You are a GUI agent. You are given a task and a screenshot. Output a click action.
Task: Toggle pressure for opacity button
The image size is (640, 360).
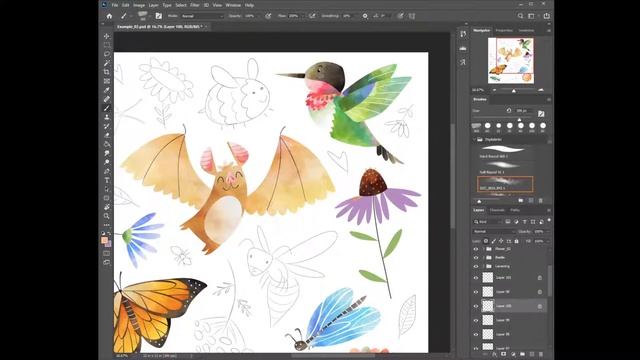[268, 16]
